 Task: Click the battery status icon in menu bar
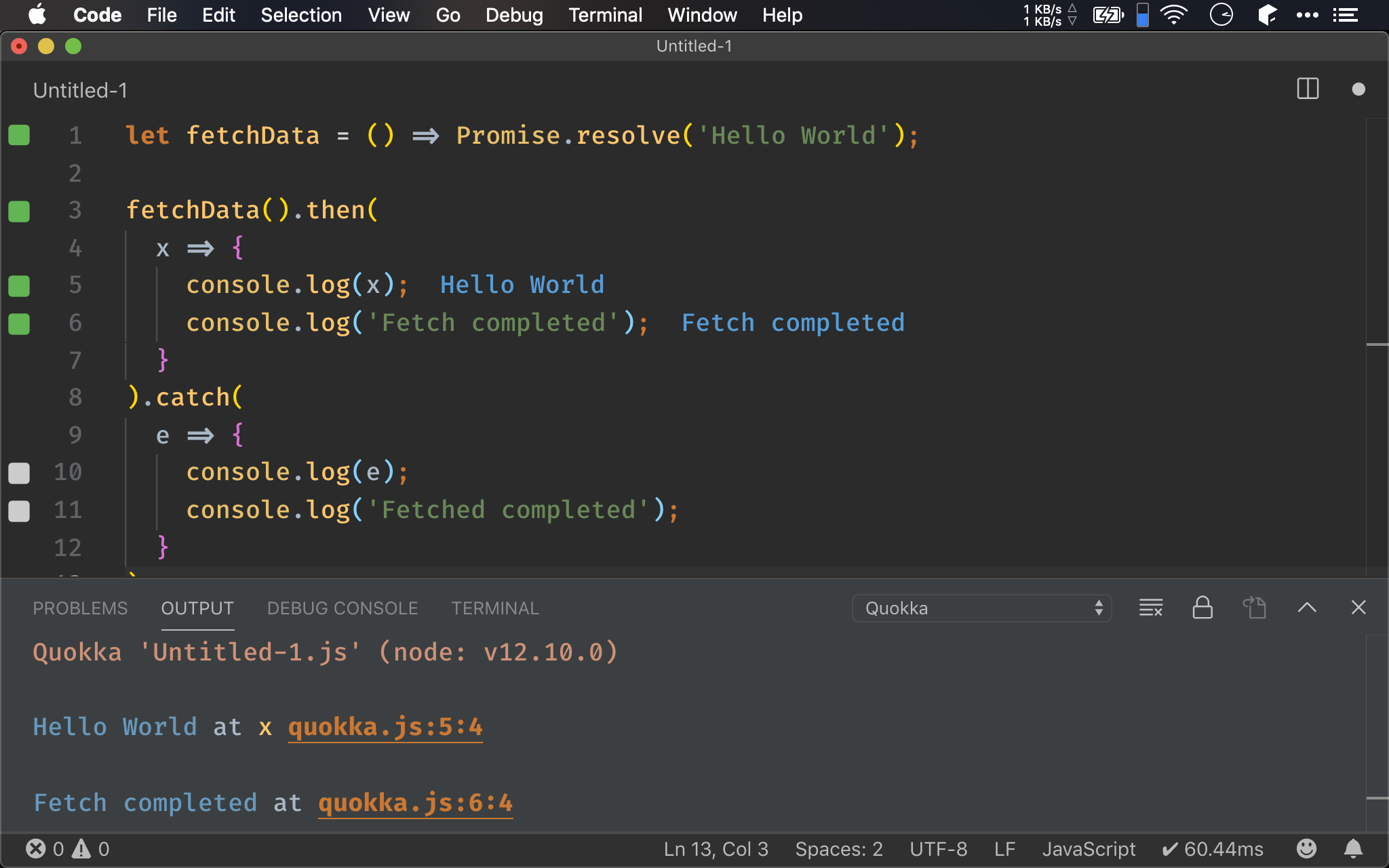pyautogui.click(x=1108, y=15)
